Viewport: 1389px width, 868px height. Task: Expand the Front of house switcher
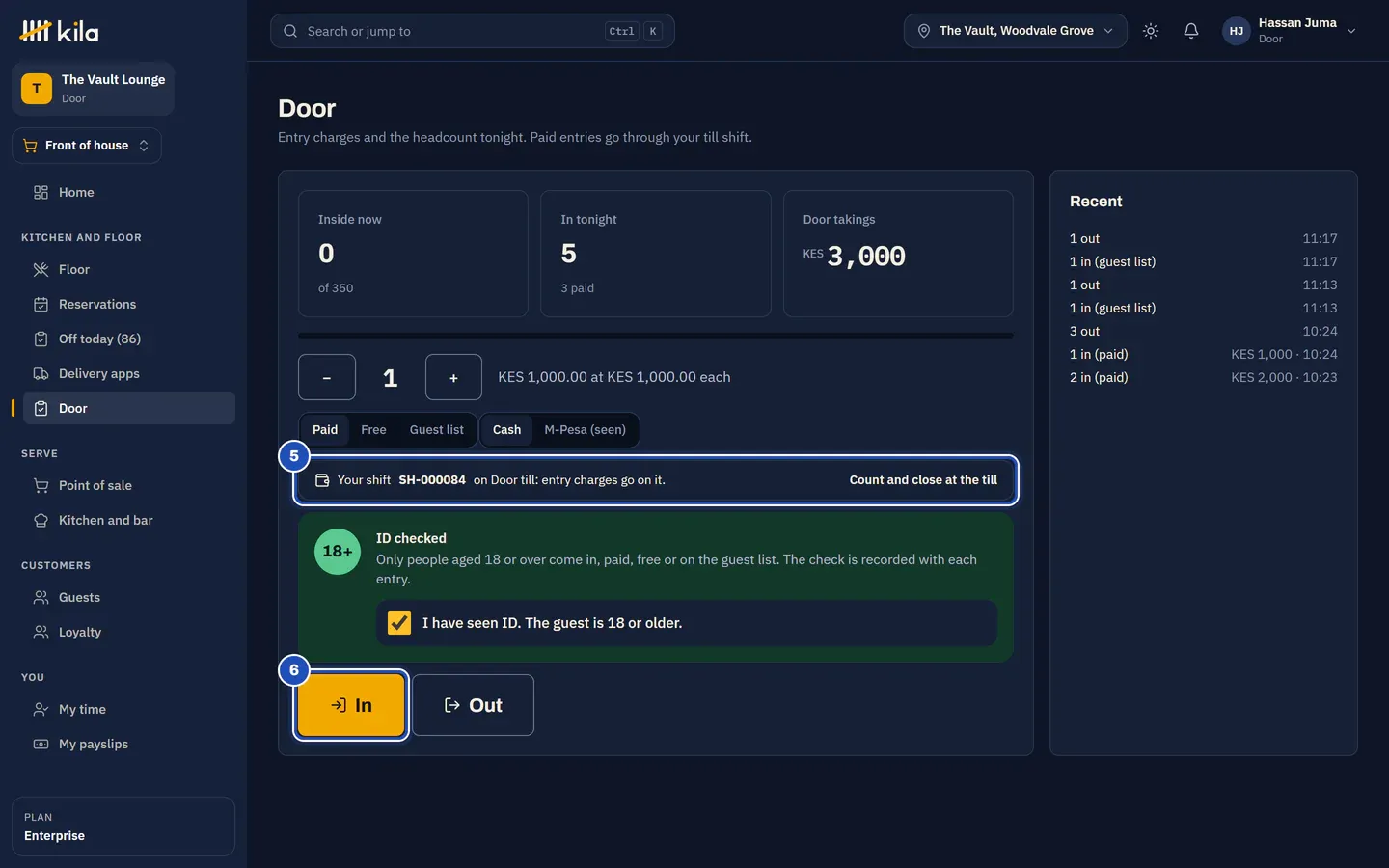87,146
